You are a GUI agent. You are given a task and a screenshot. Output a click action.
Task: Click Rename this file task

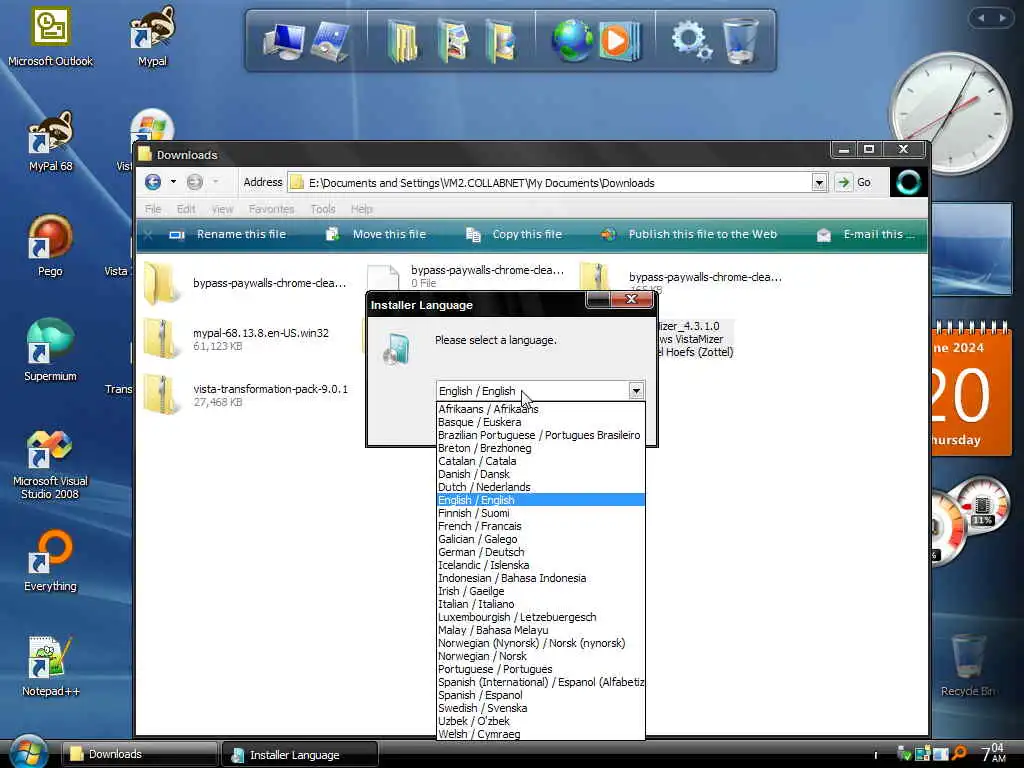228,234
